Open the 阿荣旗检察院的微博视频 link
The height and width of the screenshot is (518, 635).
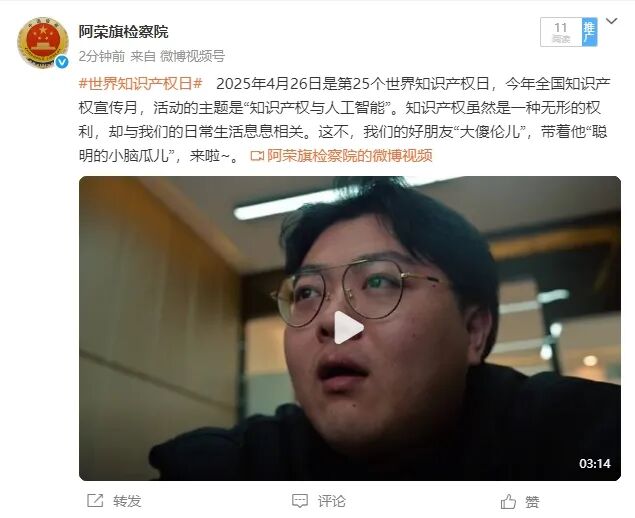click(350, 156)
